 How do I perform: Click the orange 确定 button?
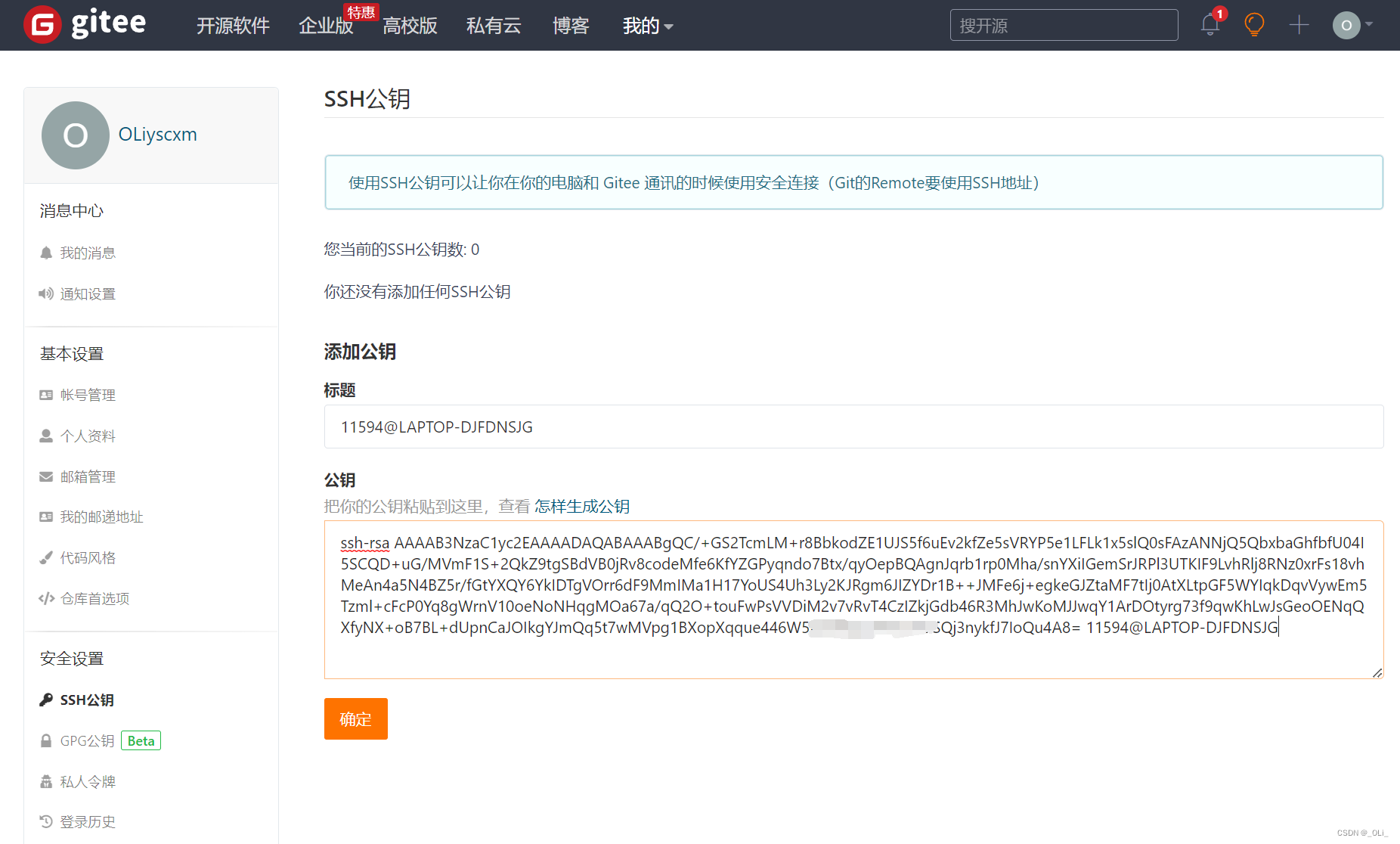coord(356,718)
